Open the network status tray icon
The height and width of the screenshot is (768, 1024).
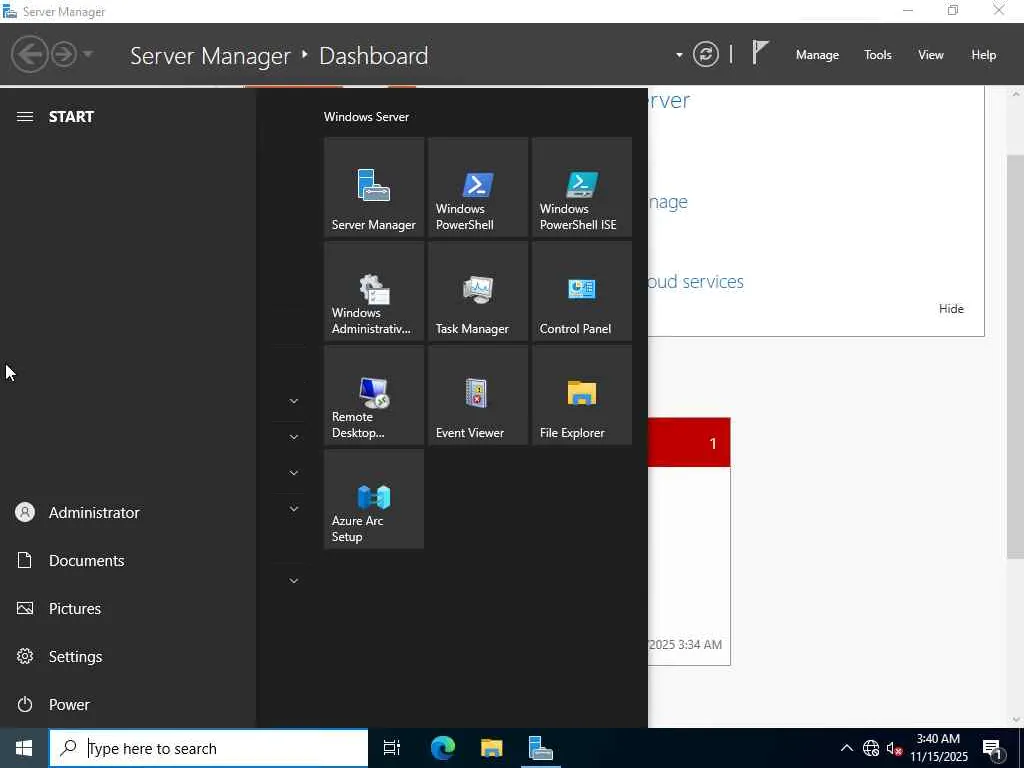pos(871,748)
